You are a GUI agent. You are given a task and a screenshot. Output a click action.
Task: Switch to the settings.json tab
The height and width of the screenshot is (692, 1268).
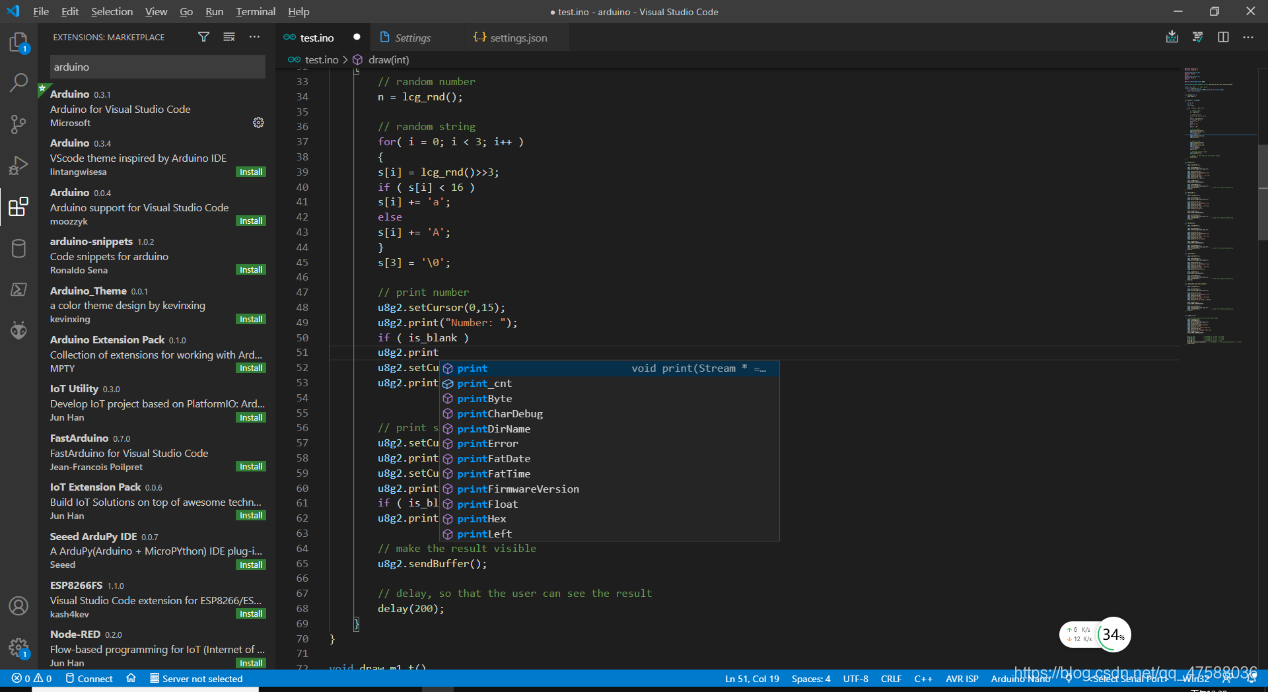coord(518,38)
